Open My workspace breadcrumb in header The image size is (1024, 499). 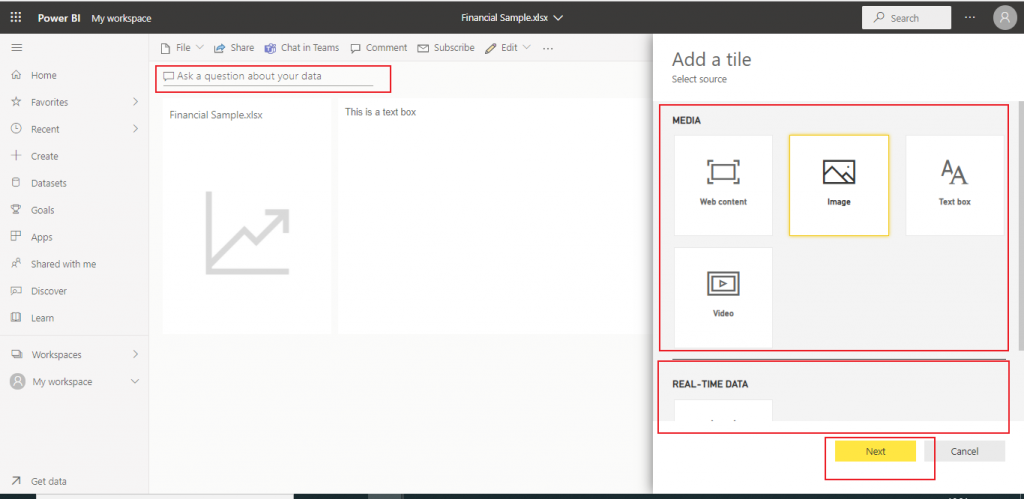(x=121, y=18)
